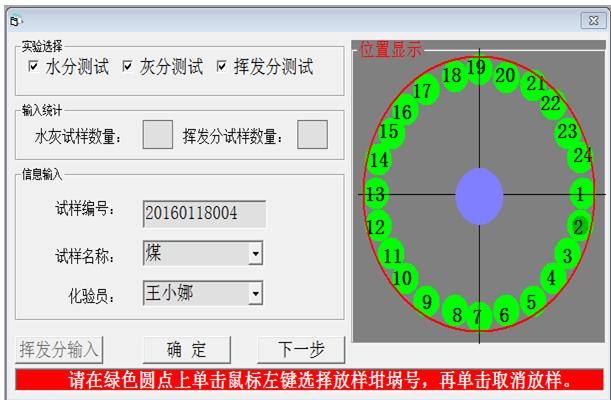Select crucible position 19 green dot

tap(479, 70)
